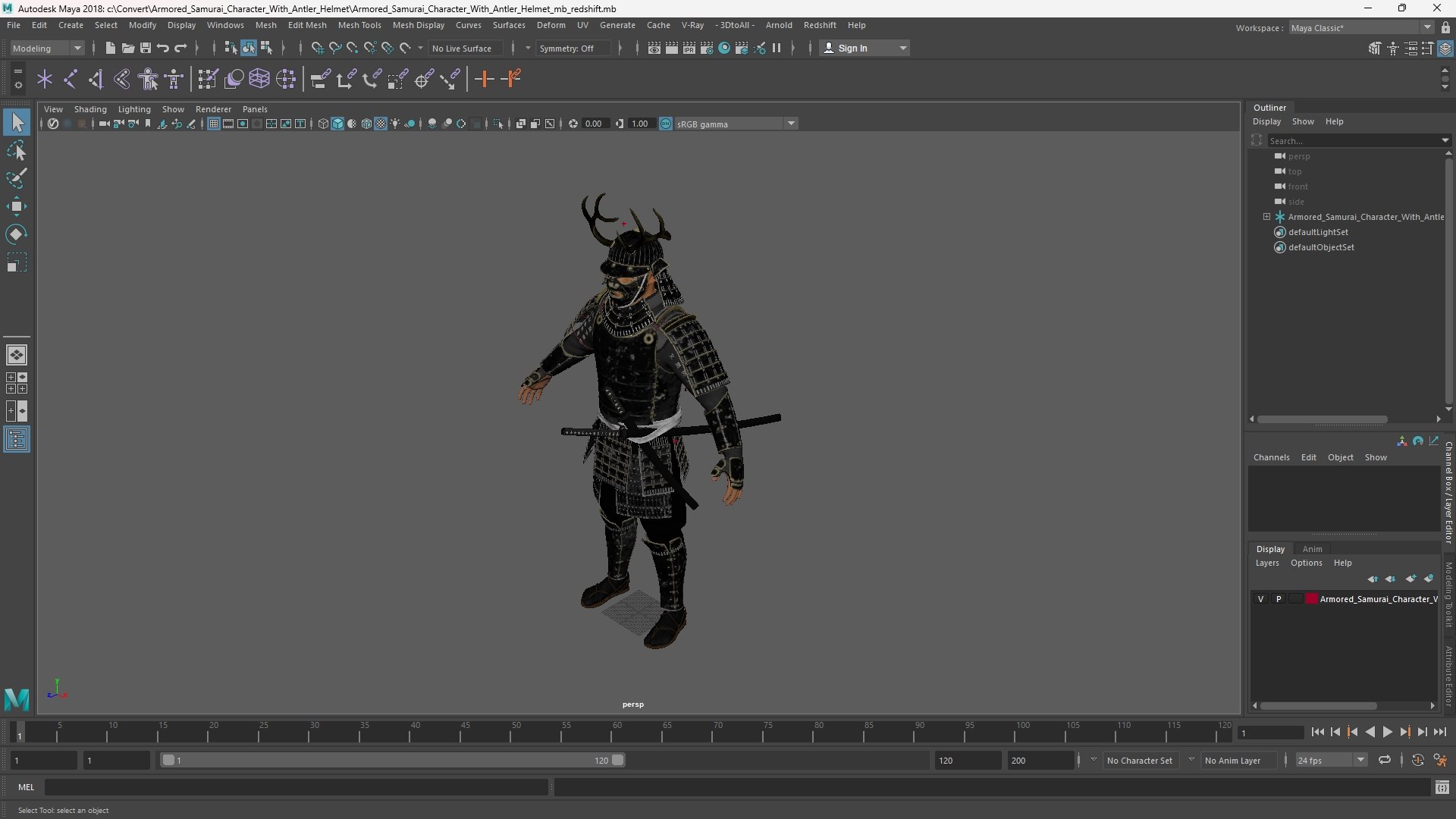Open the Render Settings clapperboard icon

tap(707, 48)
